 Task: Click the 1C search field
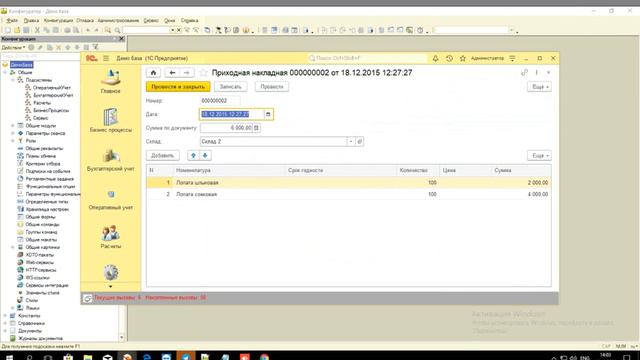tap(367, 58)
